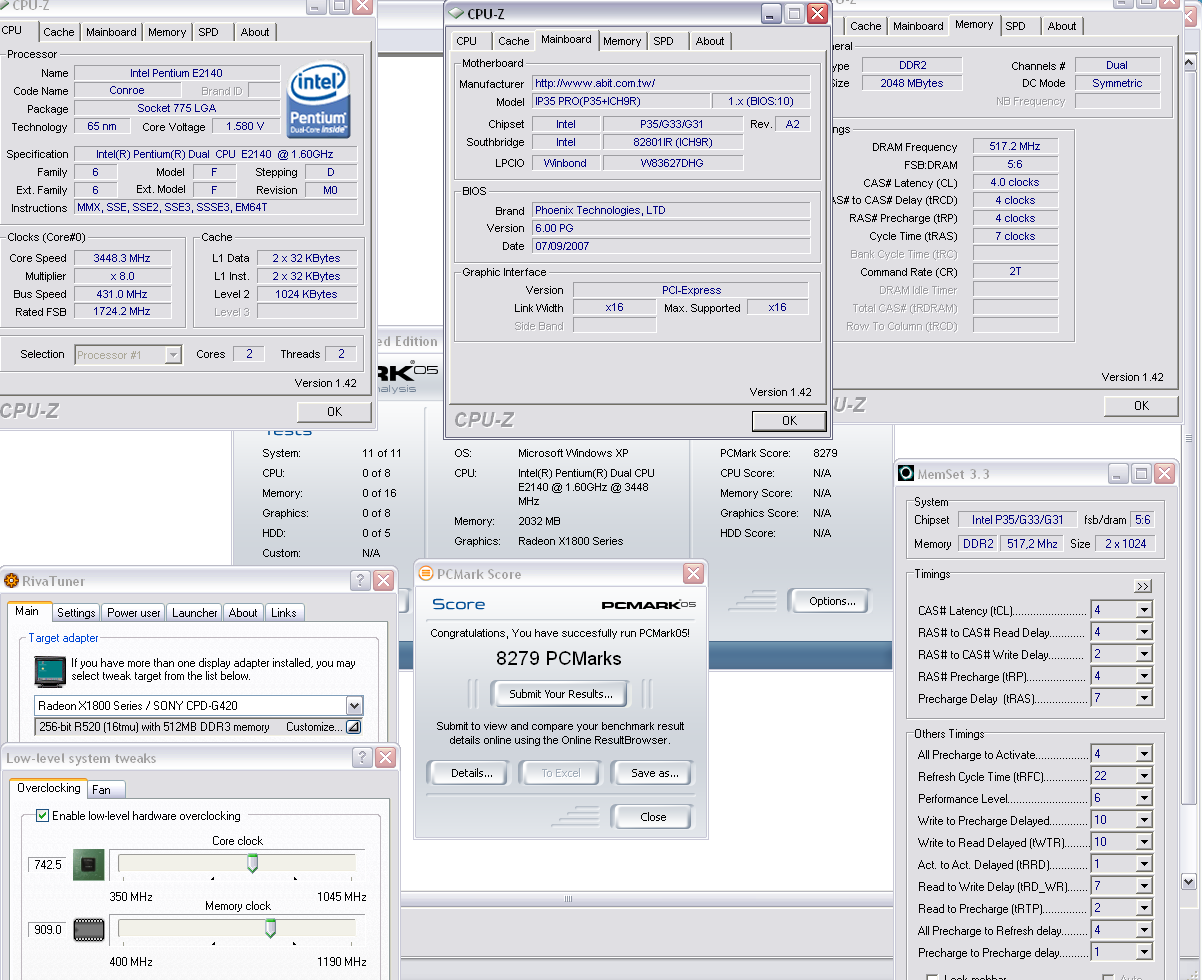Toggle Enable low-level hardware overclocking checkbox
This screenshot has width=1202, height=980.
tap(42, 816)
